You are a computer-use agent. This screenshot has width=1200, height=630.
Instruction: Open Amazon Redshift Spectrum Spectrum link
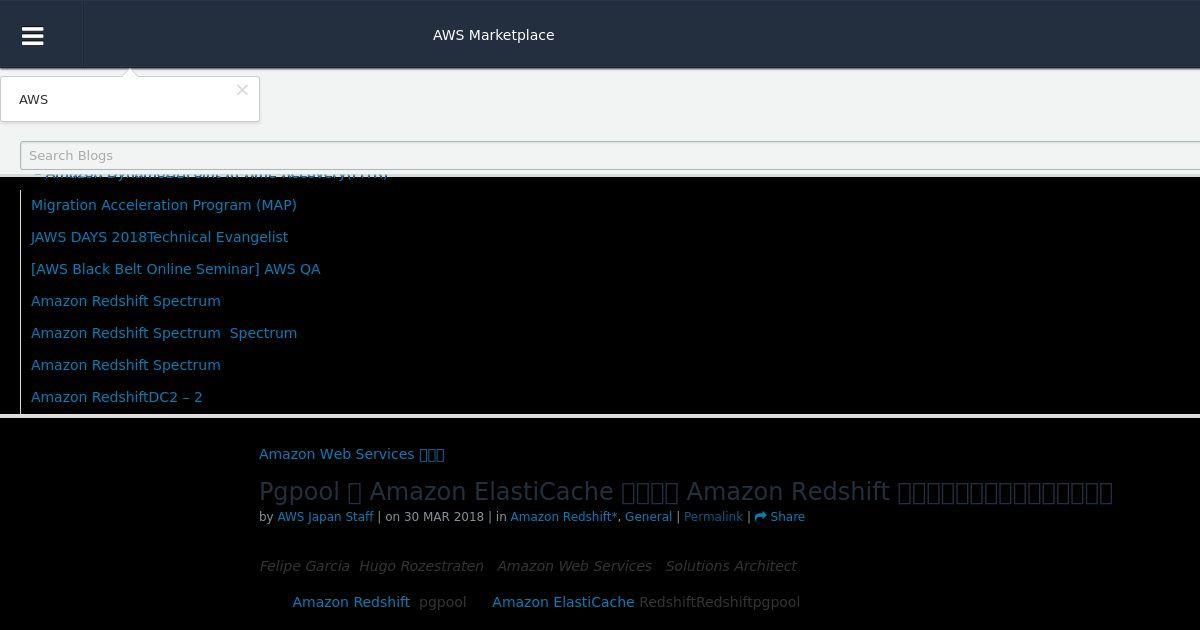point(164,333)
